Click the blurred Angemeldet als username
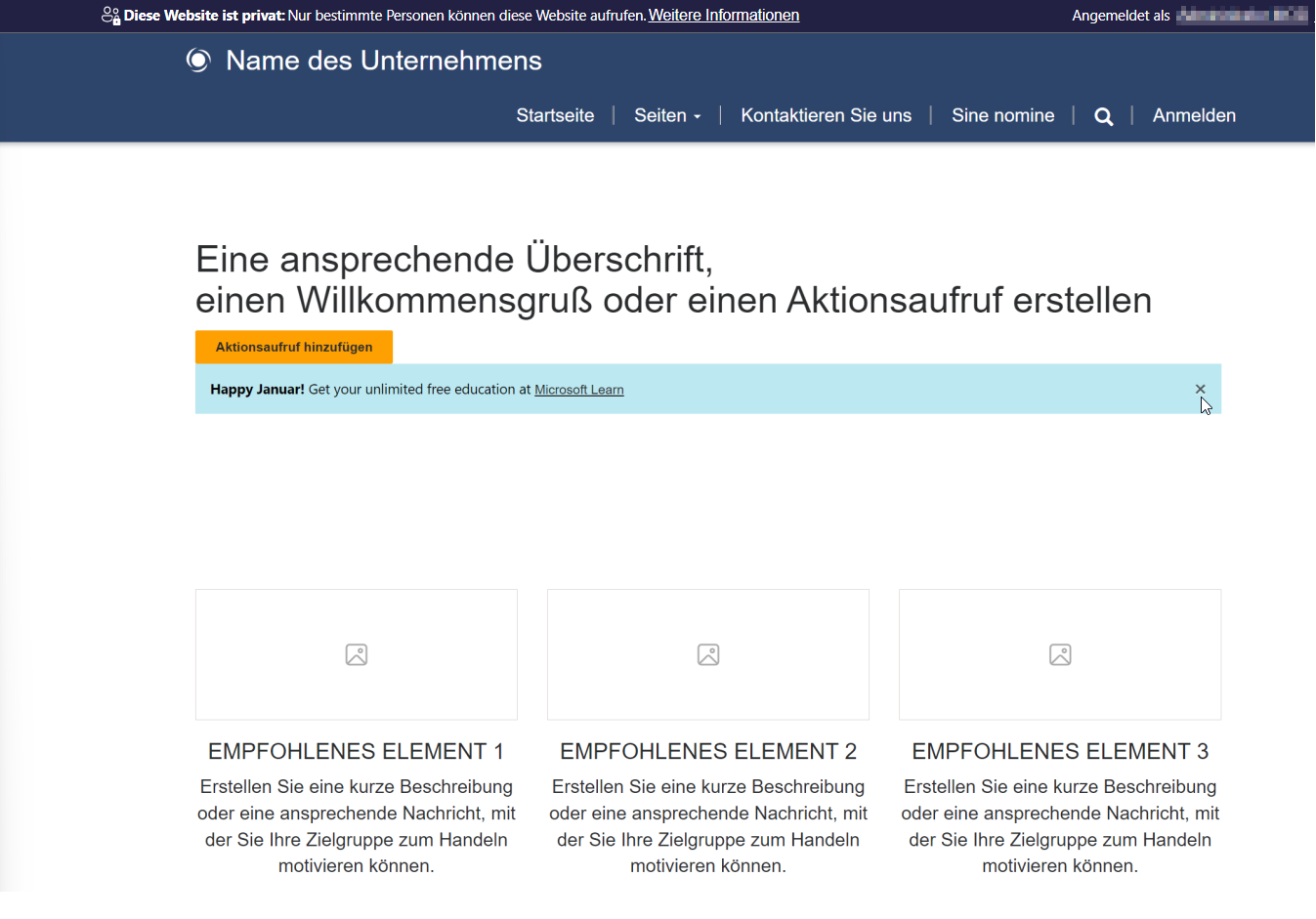This screenshot has width=1316, height=919. coord(1242,15)
